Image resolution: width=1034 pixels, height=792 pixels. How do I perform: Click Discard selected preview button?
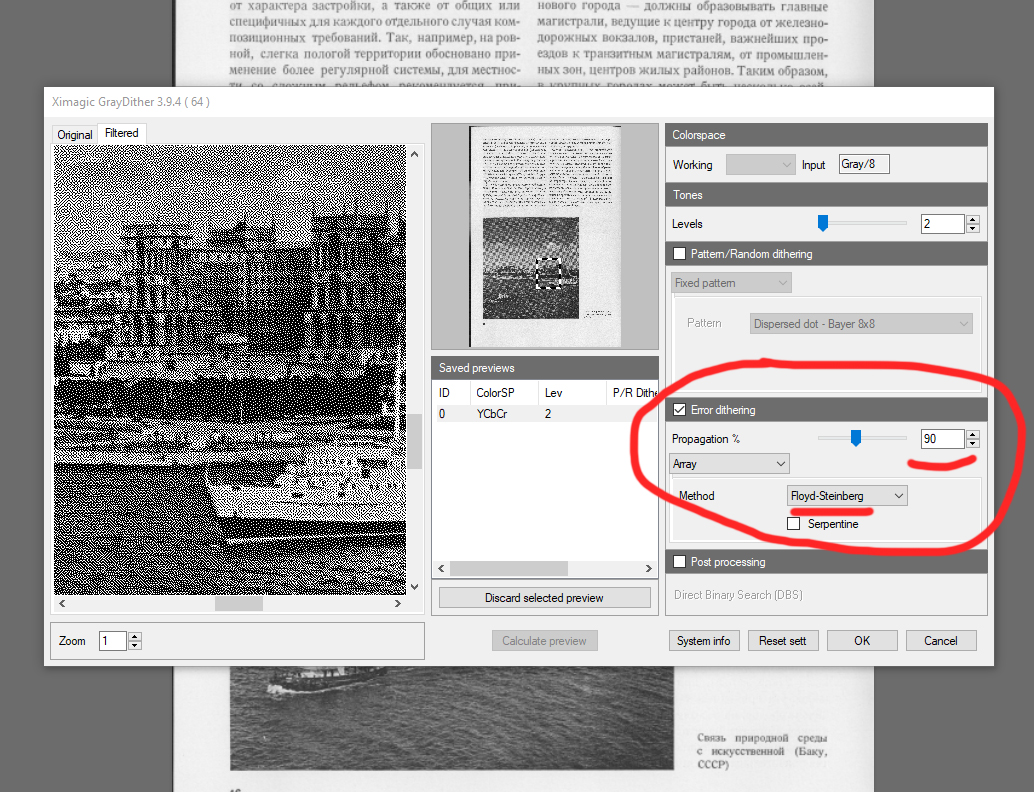(544, 598)
